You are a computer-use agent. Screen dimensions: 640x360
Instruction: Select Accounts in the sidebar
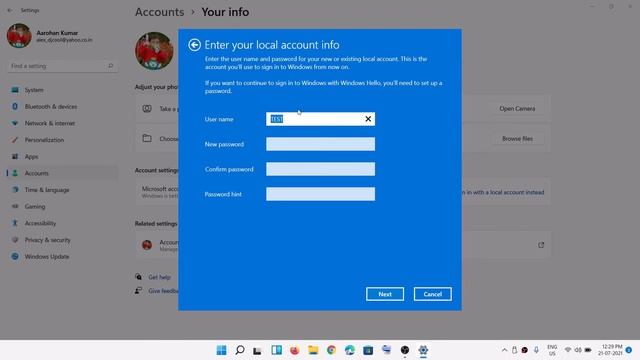[x=61, y=173]
